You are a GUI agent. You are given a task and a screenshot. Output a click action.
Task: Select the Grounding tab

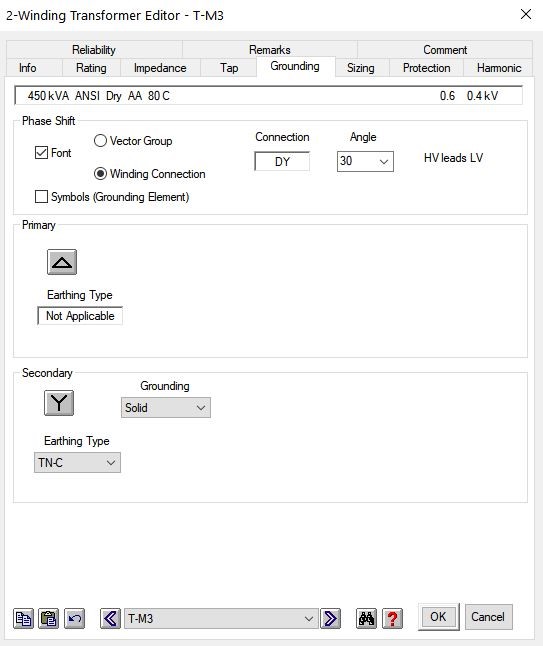click(295, 66)
